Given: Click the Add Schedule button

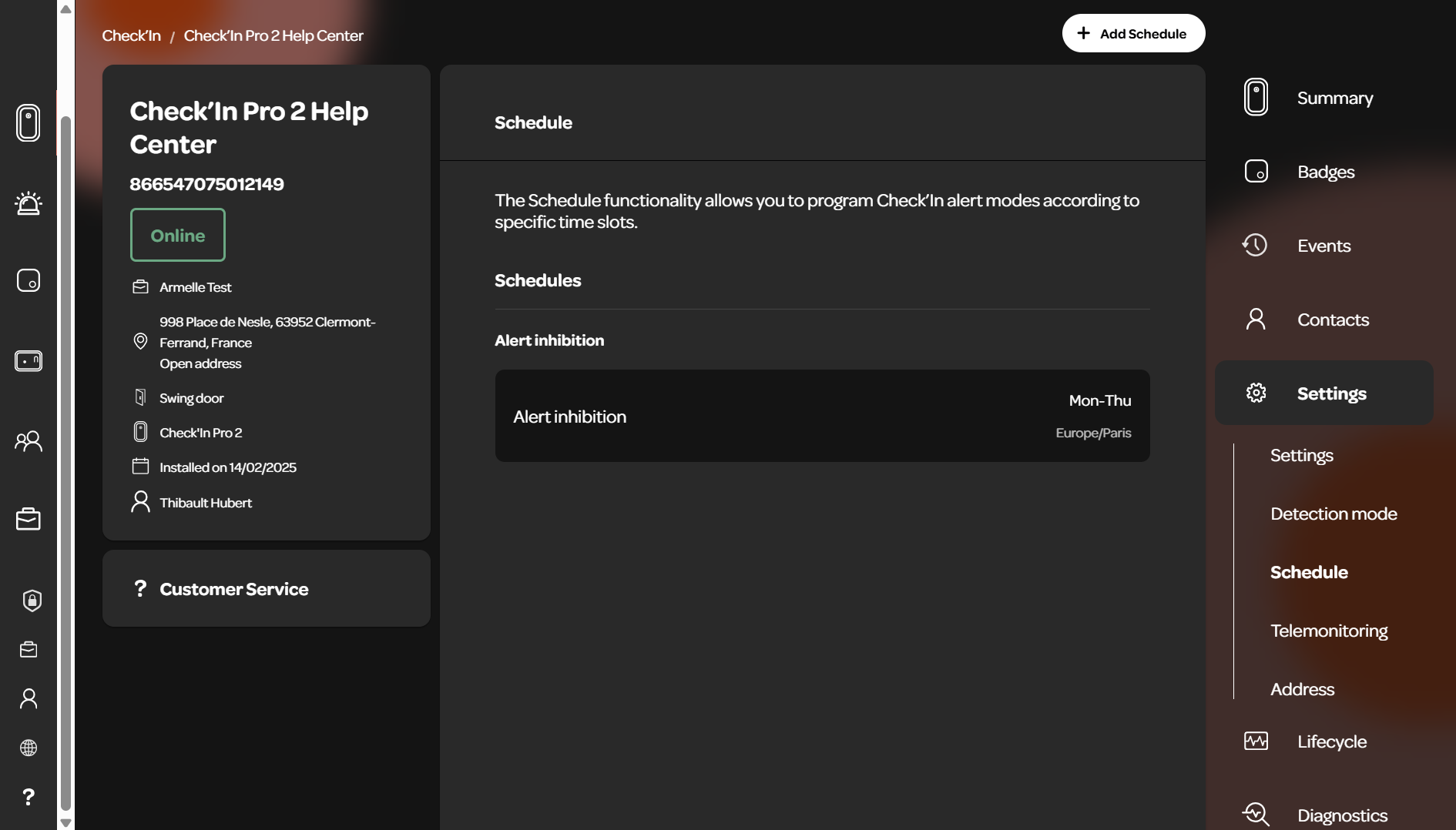Looking at the screenshot, I should point(1133,33).
